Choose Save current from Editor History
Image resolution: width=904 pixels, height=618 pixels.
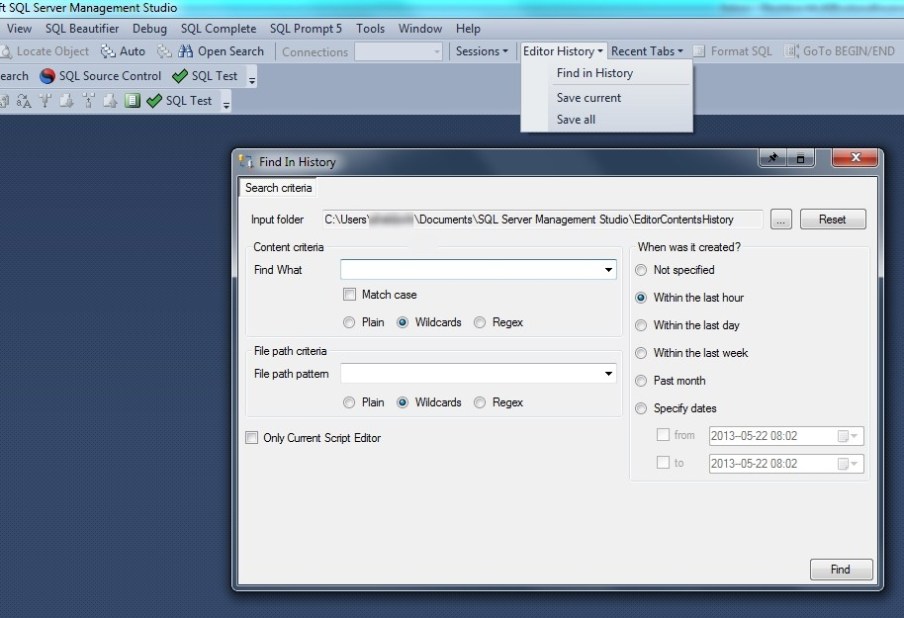pos(606,98)
